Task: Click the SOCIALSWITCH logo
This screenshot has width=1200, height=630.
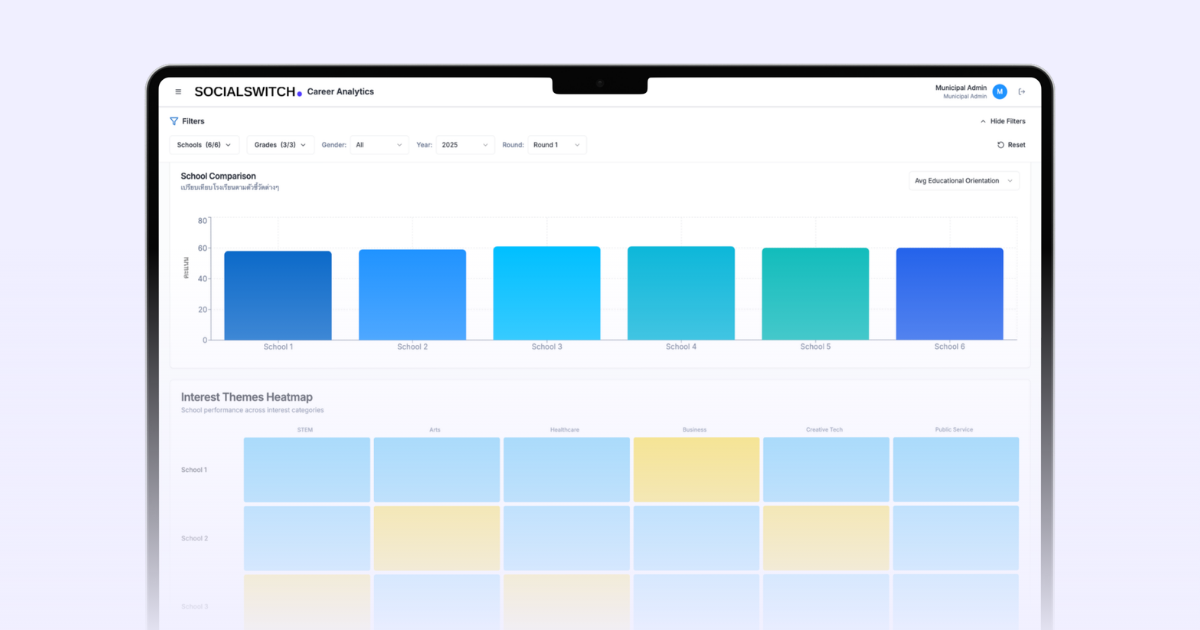Action: click(x=245, y=91)
